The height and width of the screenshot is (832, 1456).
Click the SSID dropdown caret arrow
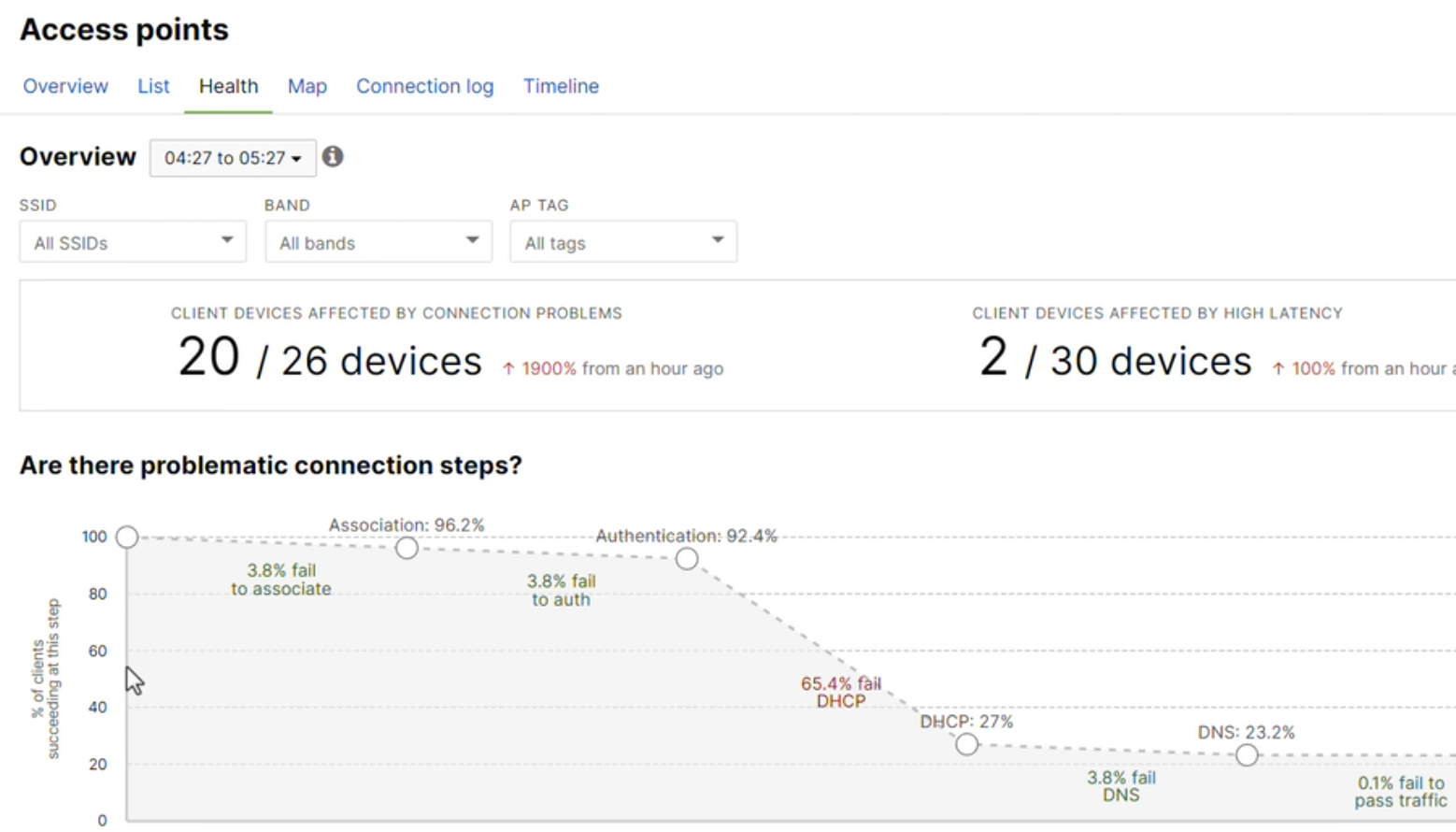click(227, 241)
